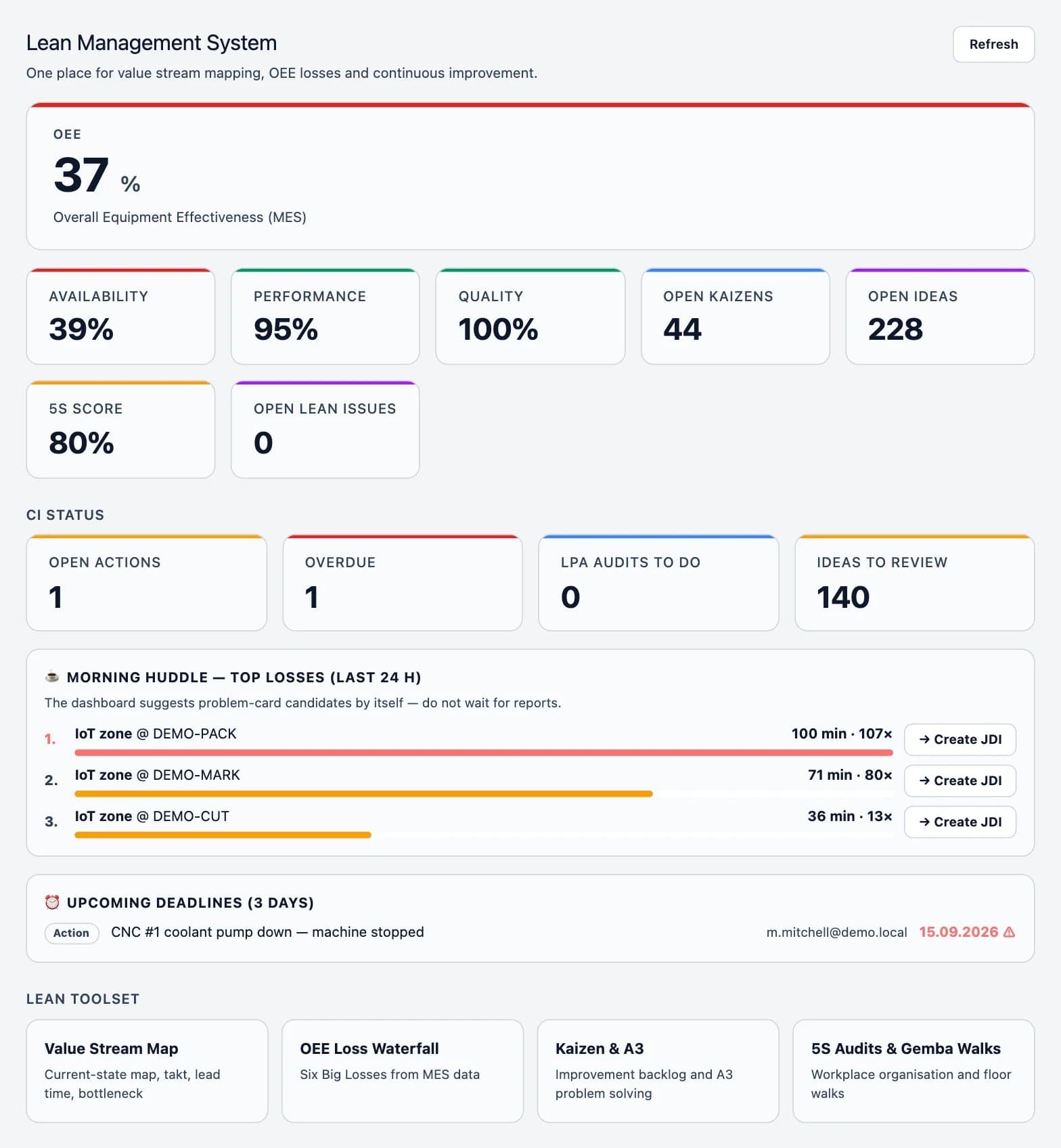Click the Refresh button
The width and height of the screenshot is (1061, 1148).
[993, 45]
